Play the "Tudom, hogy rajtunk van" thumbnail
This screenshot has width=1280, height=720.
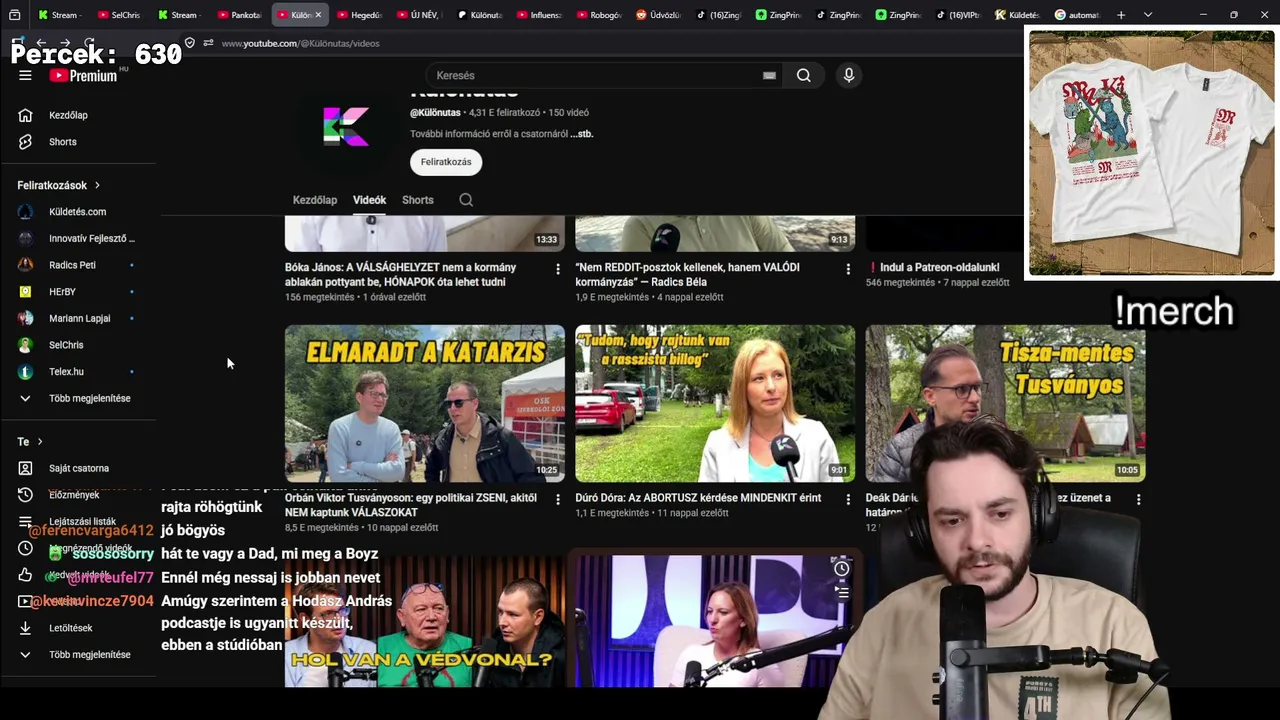pos(715,403)
